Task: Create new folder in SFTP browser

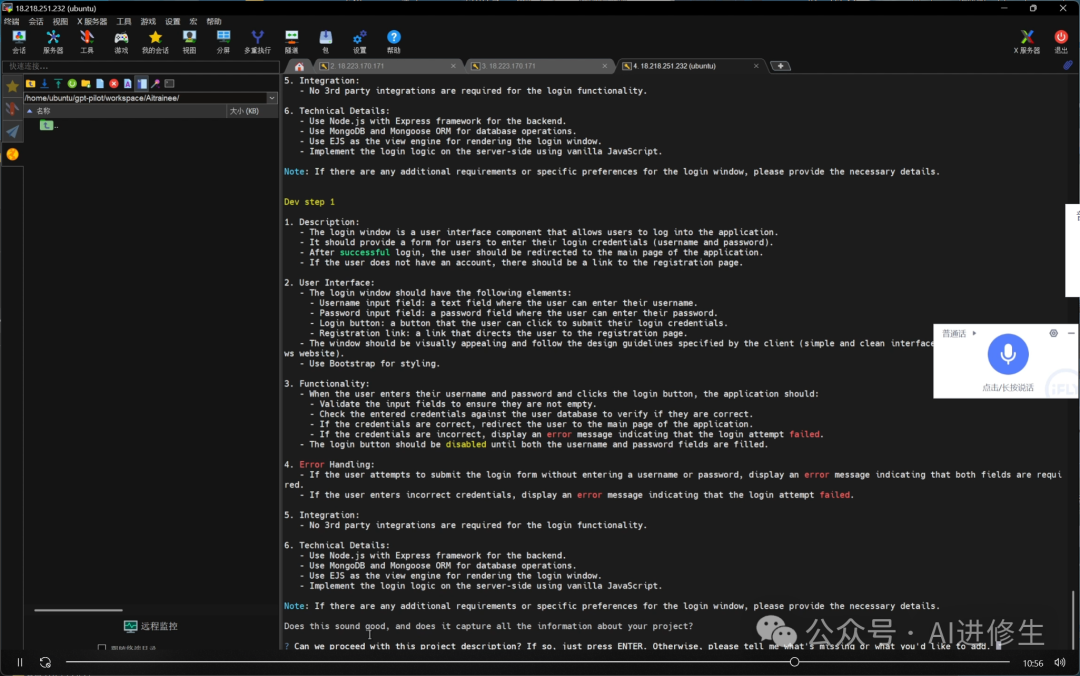Action: (86, 83)
